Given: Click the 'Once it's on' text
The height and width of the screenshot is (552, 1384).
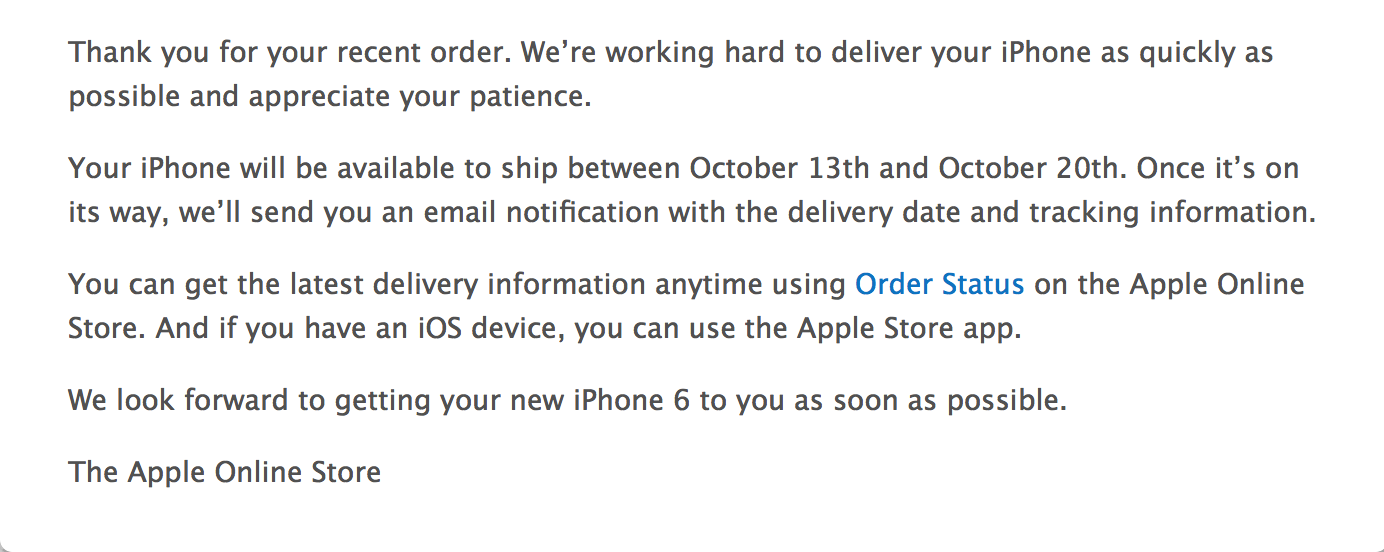Looking at the screenshot, I should pyautogui.click(x=1217, y=168).
